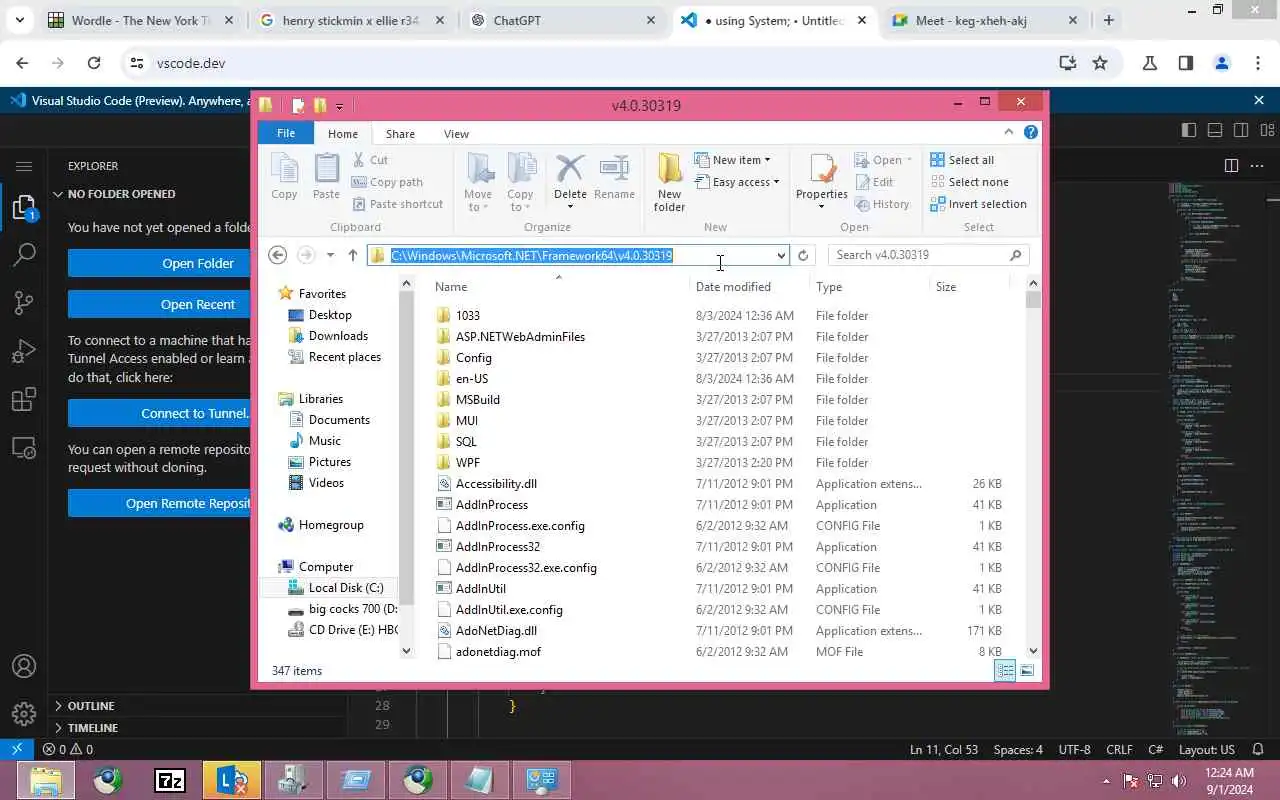
Task: Click Select all in ribbon
Action: click(x=961, y=160)
